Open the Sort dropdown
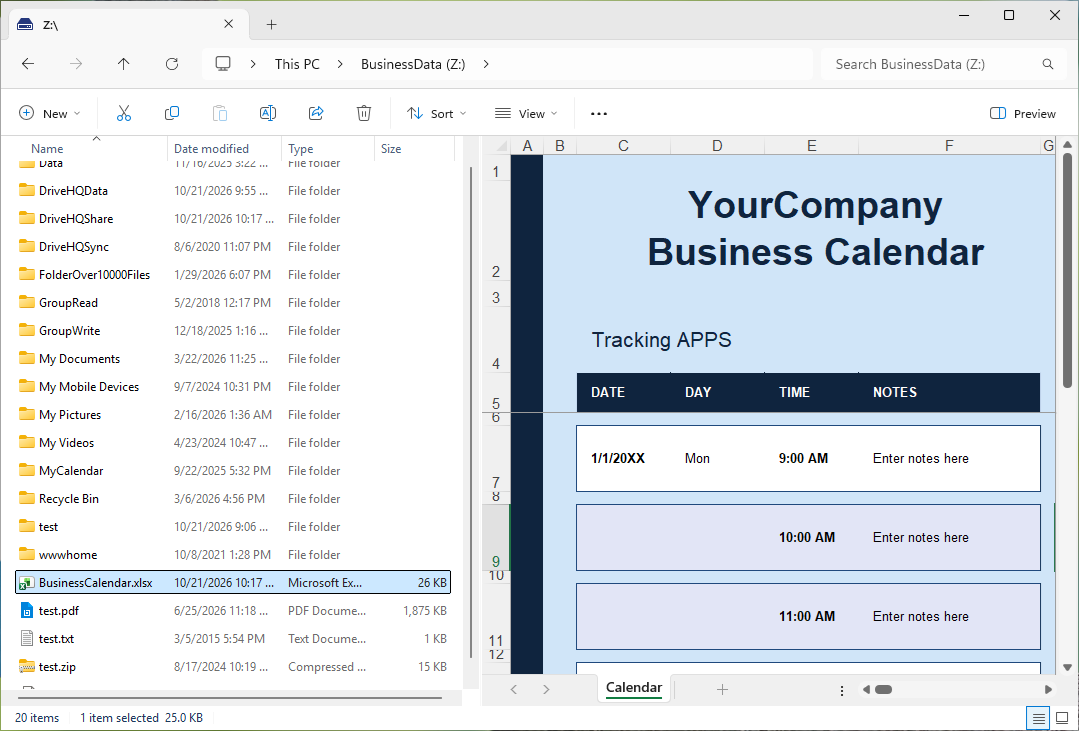The image size is (1079, 731). point(436,114)
